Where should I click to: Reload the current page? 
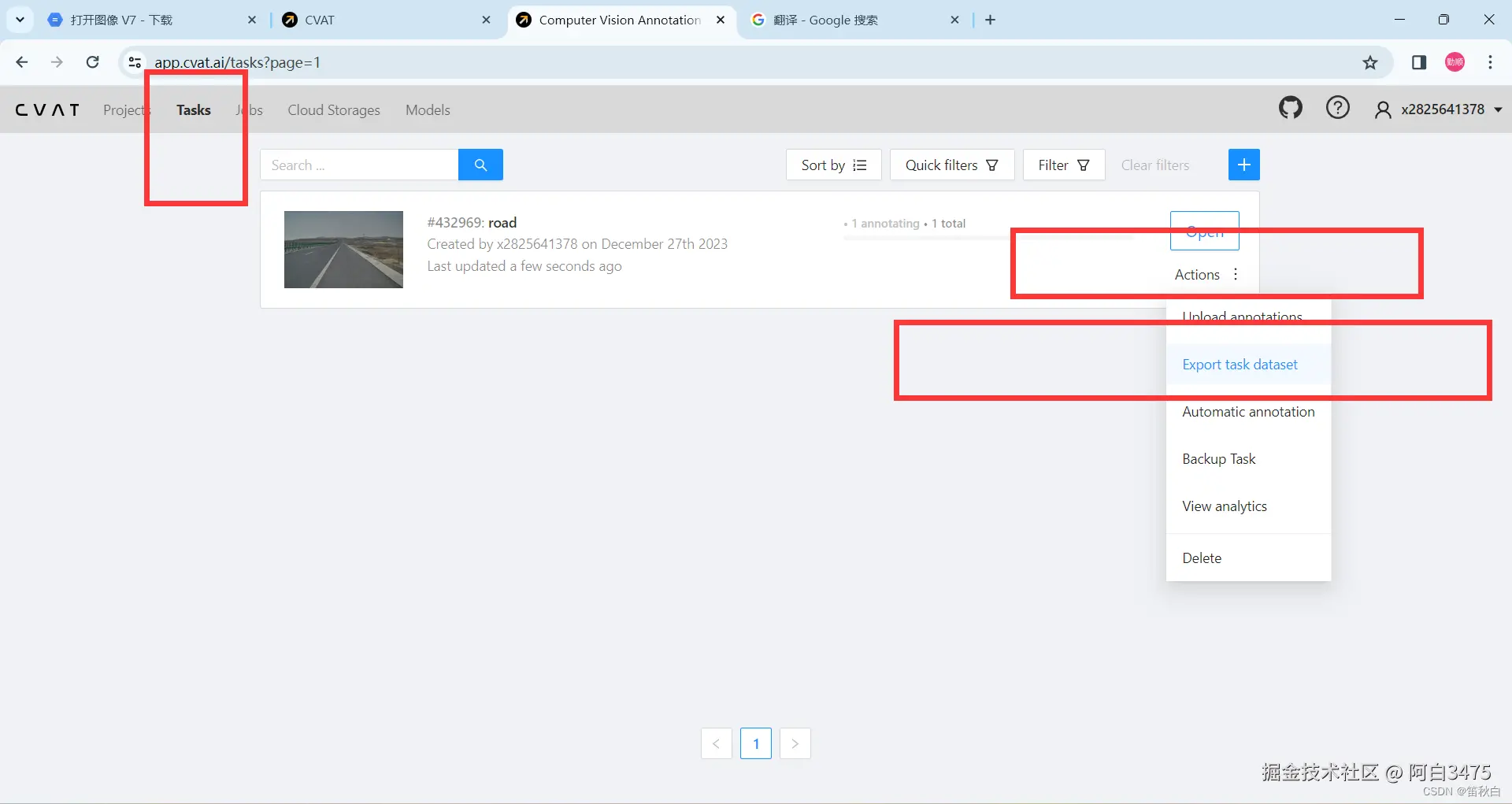pyautogui.click(x=92, y=62)
